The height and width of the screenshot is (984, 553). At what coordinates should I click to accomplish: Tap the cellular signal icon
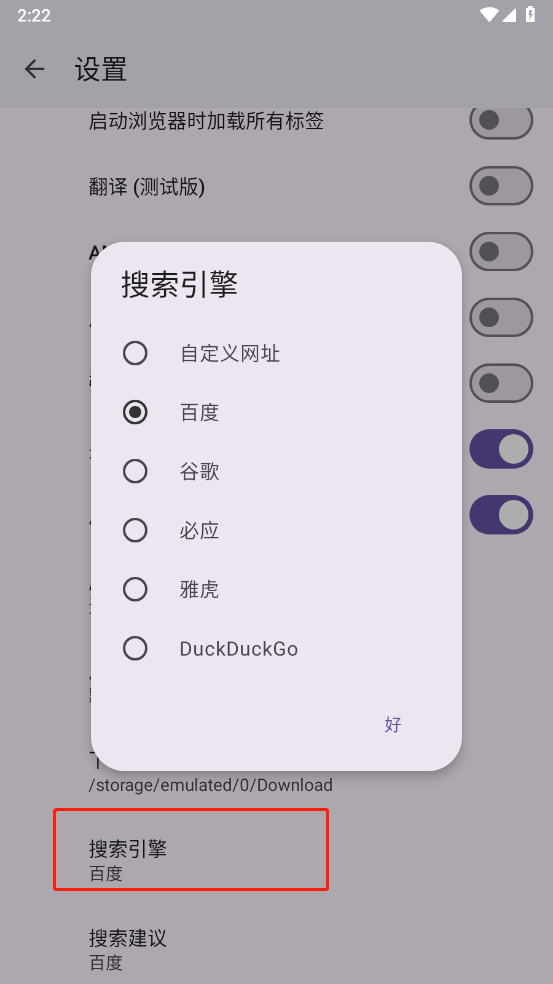pos(510,14)
